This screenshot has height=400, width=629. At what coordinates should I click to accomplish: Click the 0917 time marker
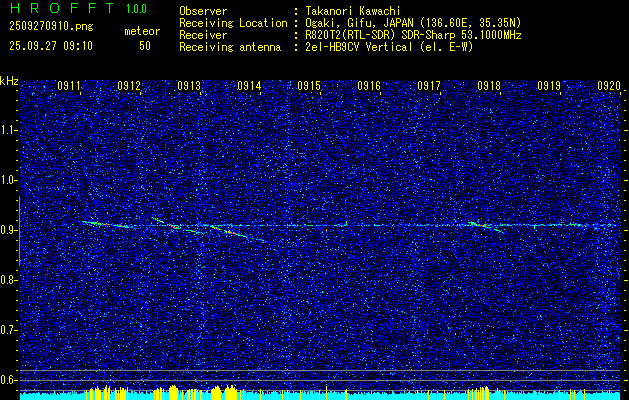point(429,86)
